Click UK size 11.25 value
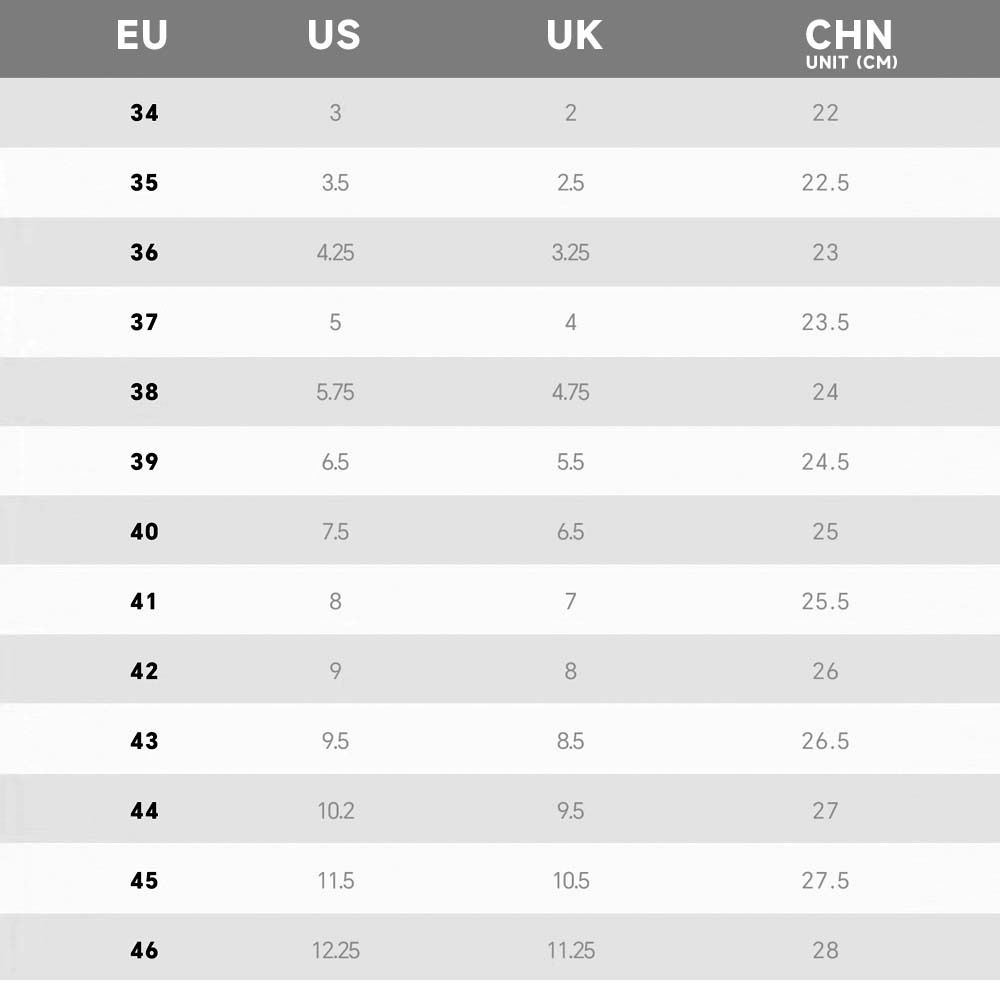 click(570, 950)
